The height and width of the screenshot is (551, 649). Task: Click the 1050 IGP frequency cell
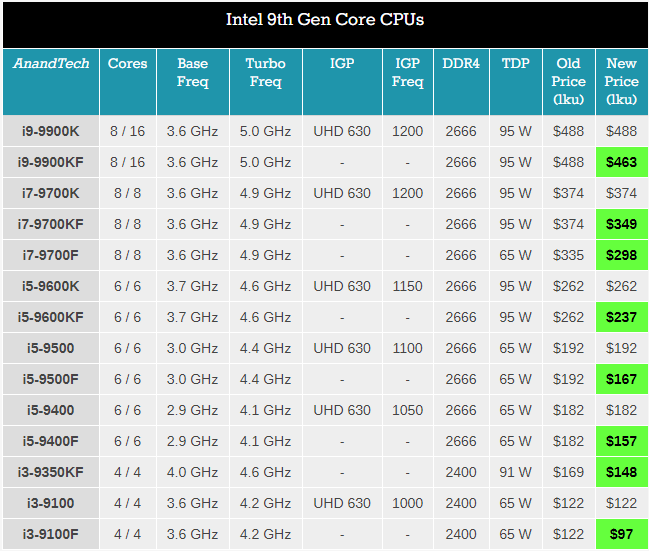[408, 411]
